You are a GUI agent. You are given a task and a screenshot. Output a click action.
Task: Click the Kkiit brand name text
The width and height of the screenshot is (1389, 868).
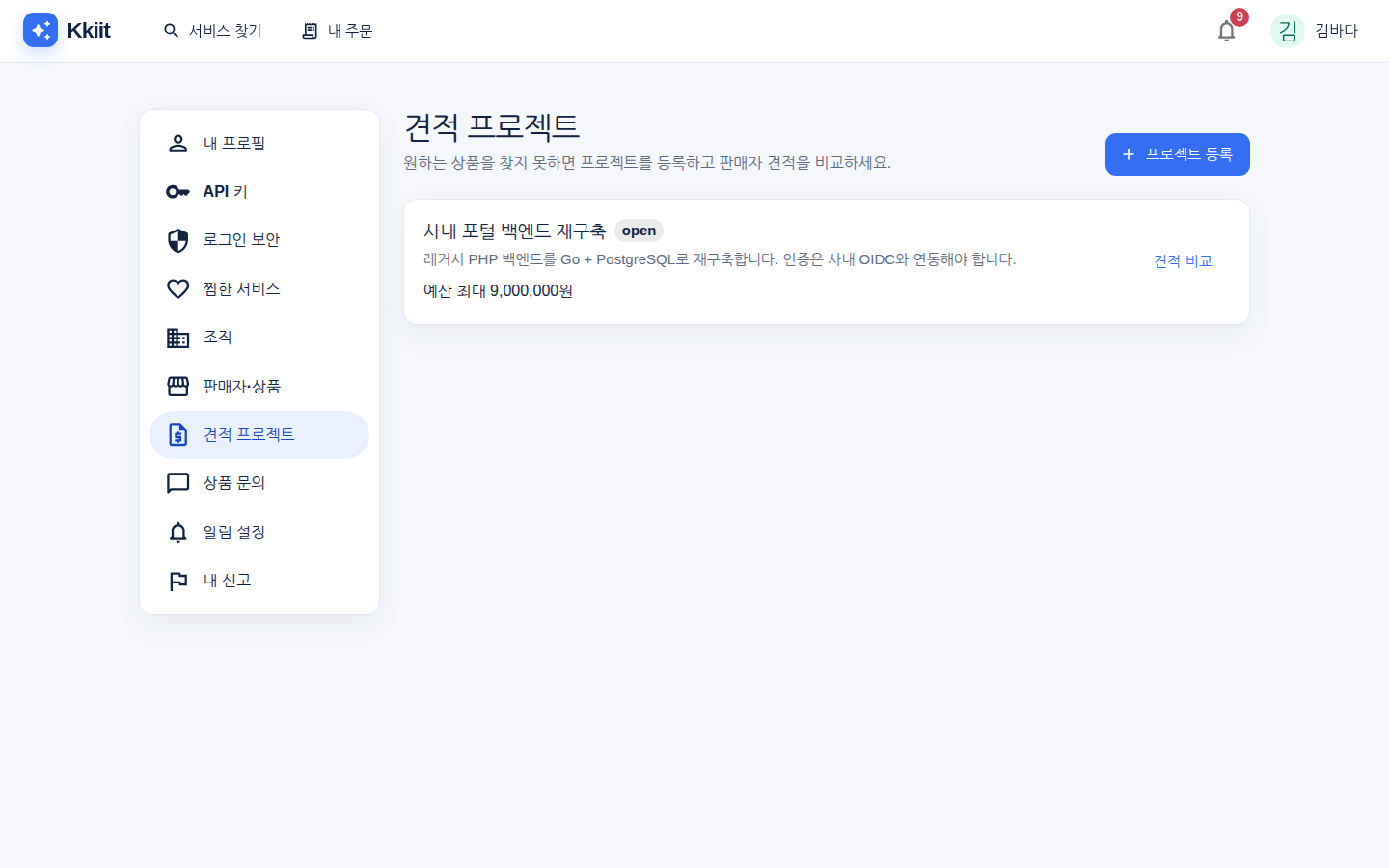point(89,31)
